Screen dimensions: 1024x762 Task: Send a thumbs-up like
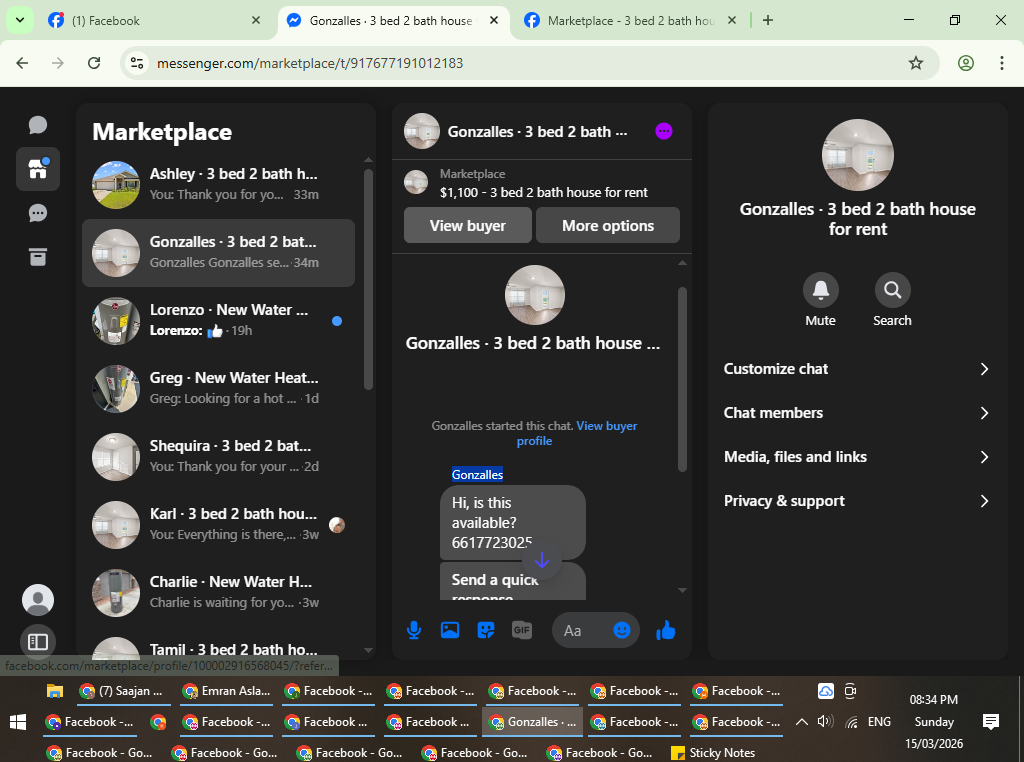[665, 630]
